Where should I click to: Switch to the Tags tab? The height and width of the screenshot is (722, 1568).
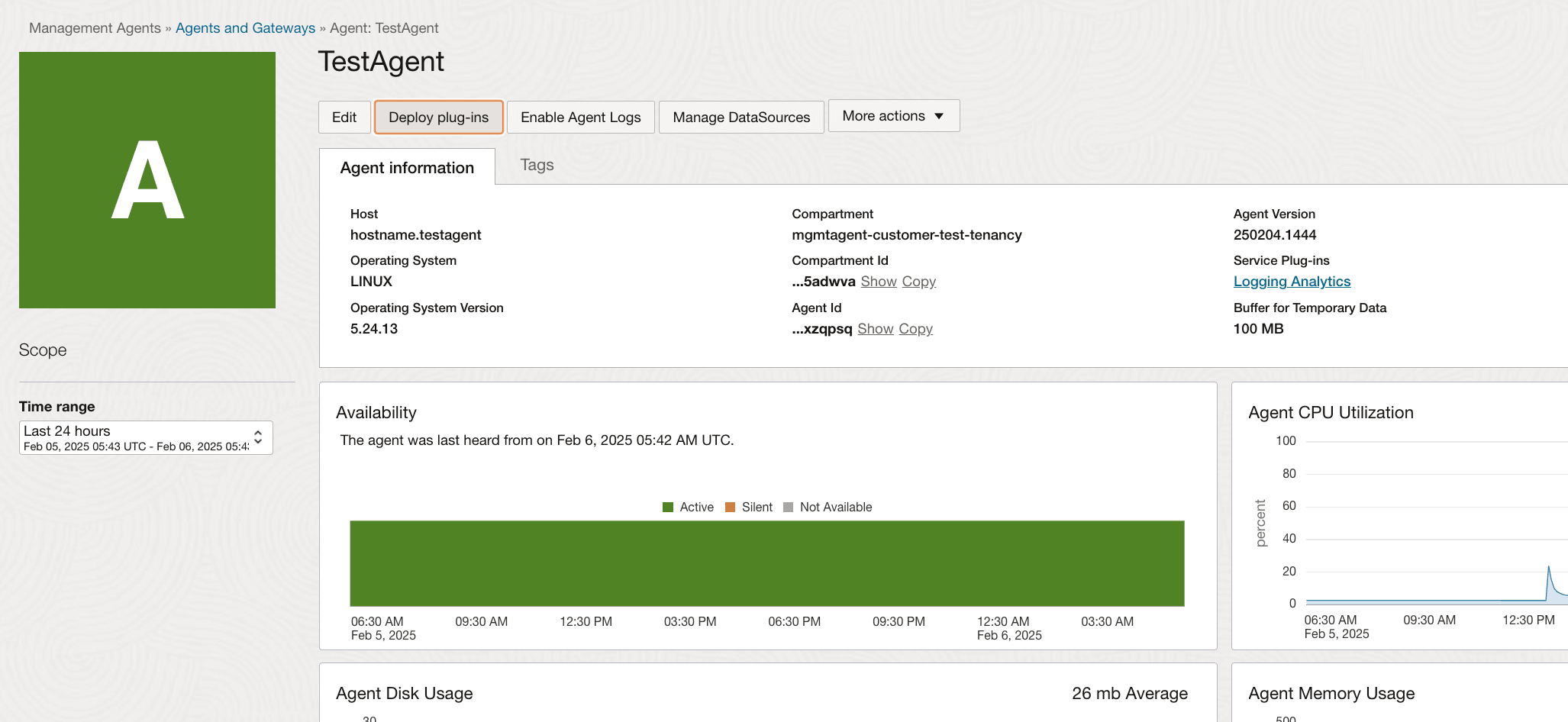coord(537,165)
